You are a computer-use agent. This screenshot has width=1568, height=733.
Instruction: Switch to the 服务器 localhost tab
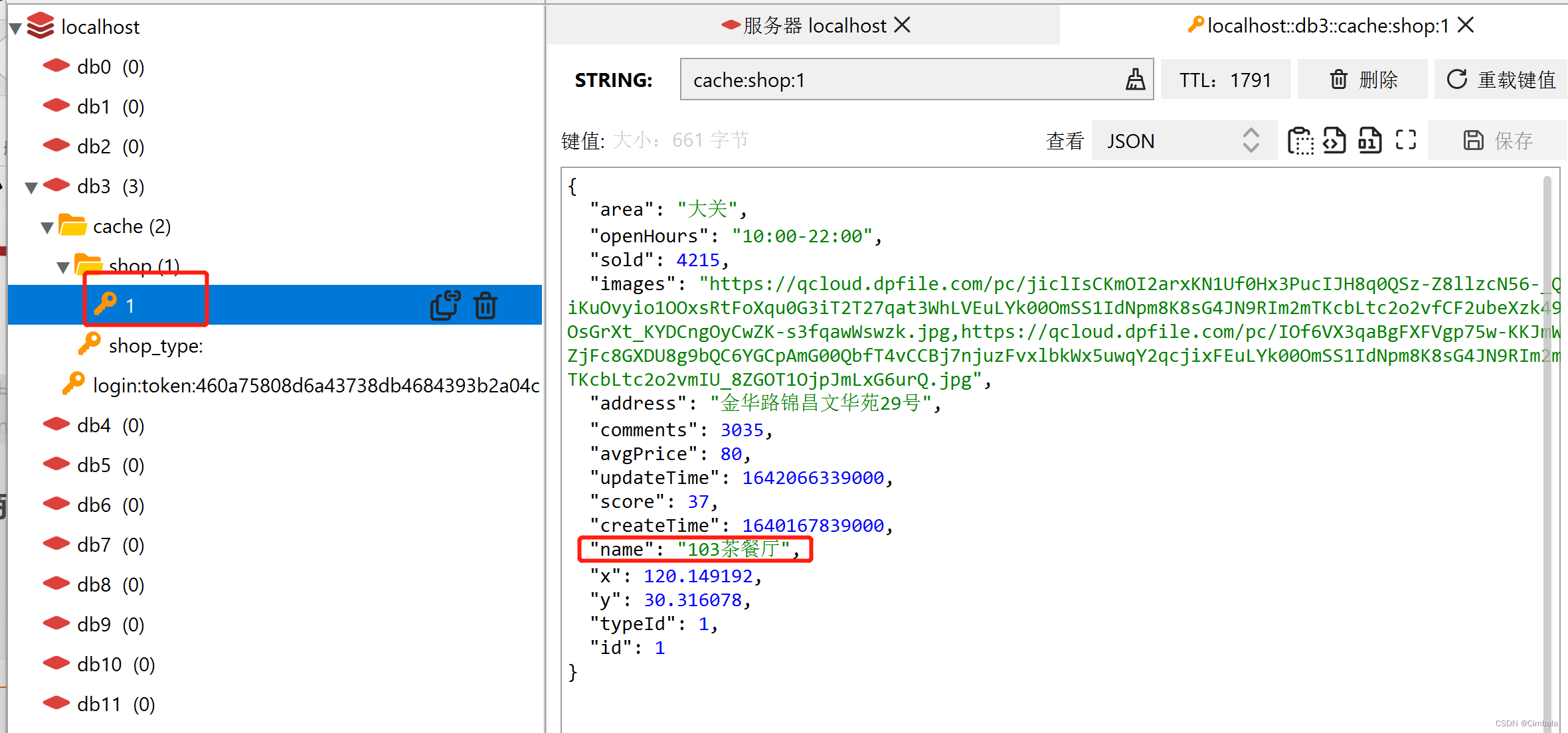pyautogui.click(x=814, y=26)
